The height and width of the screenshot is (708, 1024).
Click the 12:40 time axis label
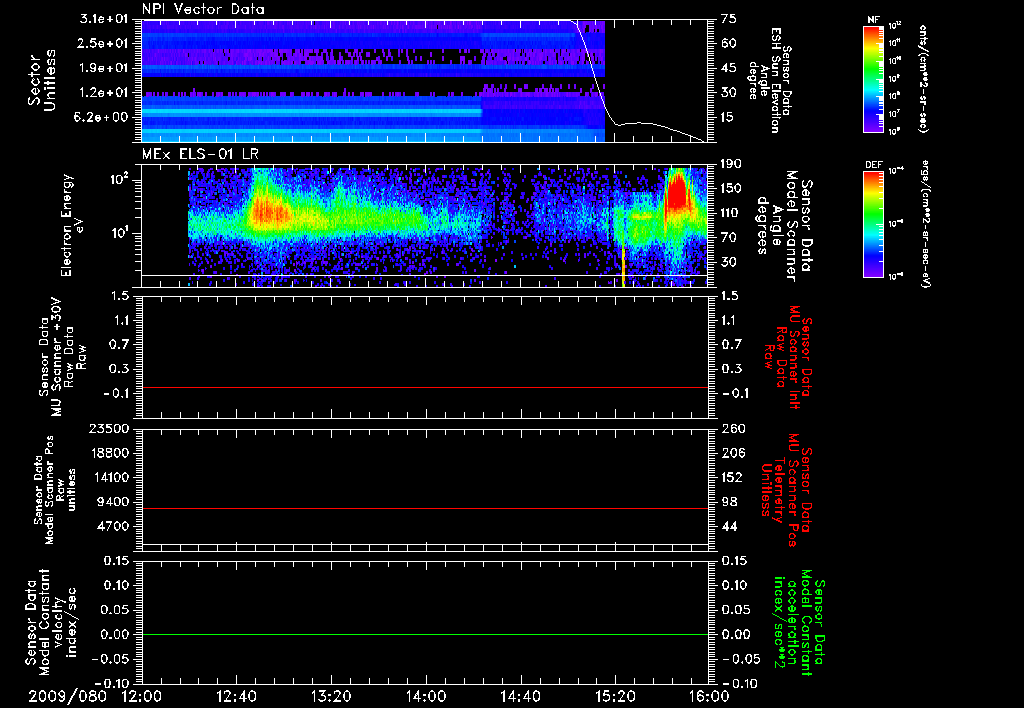click(236, 696)
